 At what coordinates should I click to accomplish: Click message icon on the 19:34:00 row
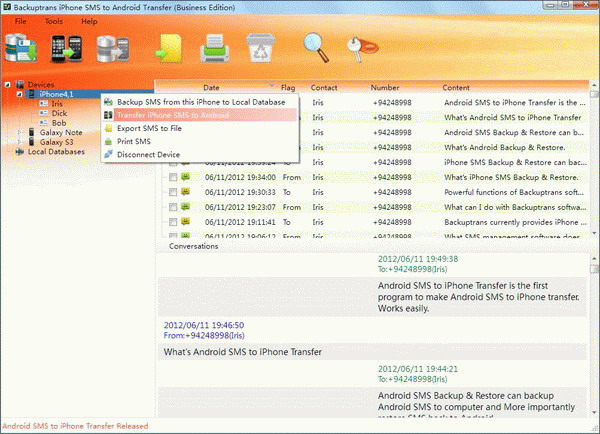coord(186,177)
